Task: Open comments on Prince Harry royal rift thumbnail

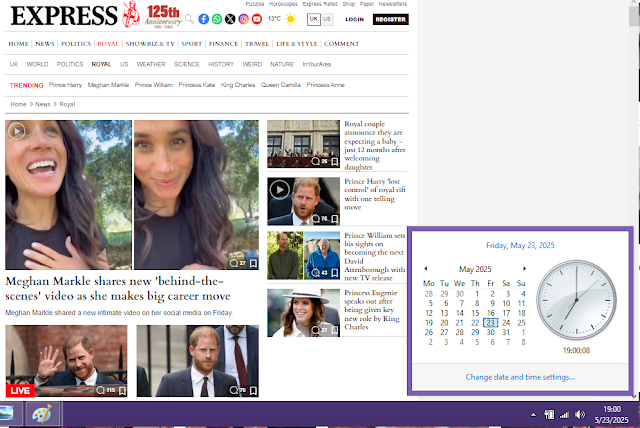Action: (319, 219)
